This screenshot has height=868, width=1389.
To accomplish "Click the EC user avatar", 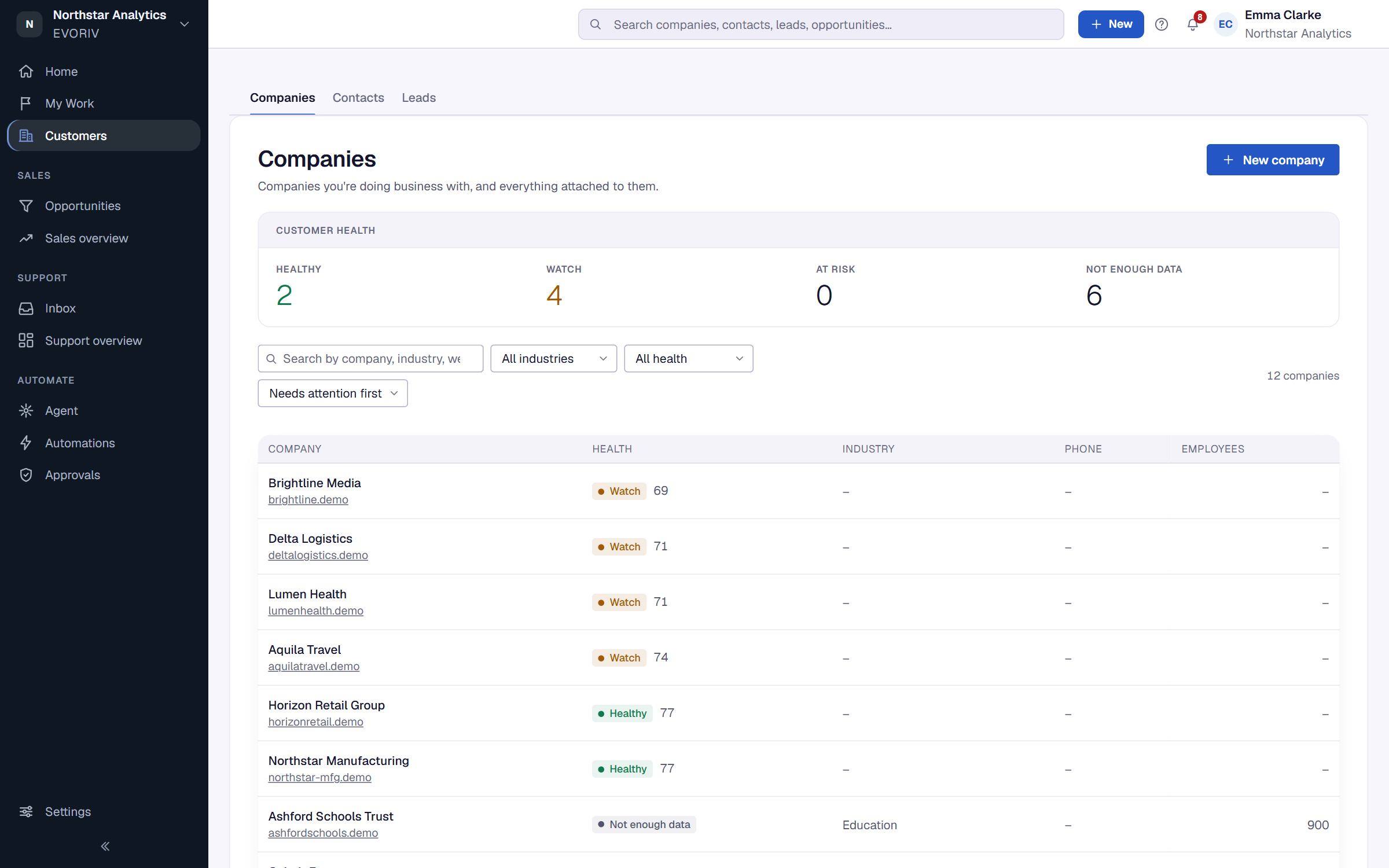I will pyautogui.click(x=1225, y=24).
